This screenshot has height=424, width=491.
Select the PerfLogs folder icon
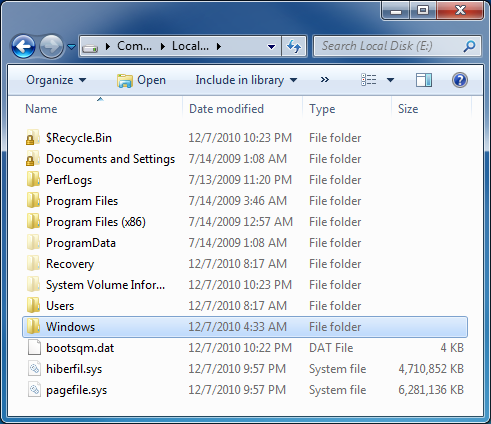(x=33, y=180)
